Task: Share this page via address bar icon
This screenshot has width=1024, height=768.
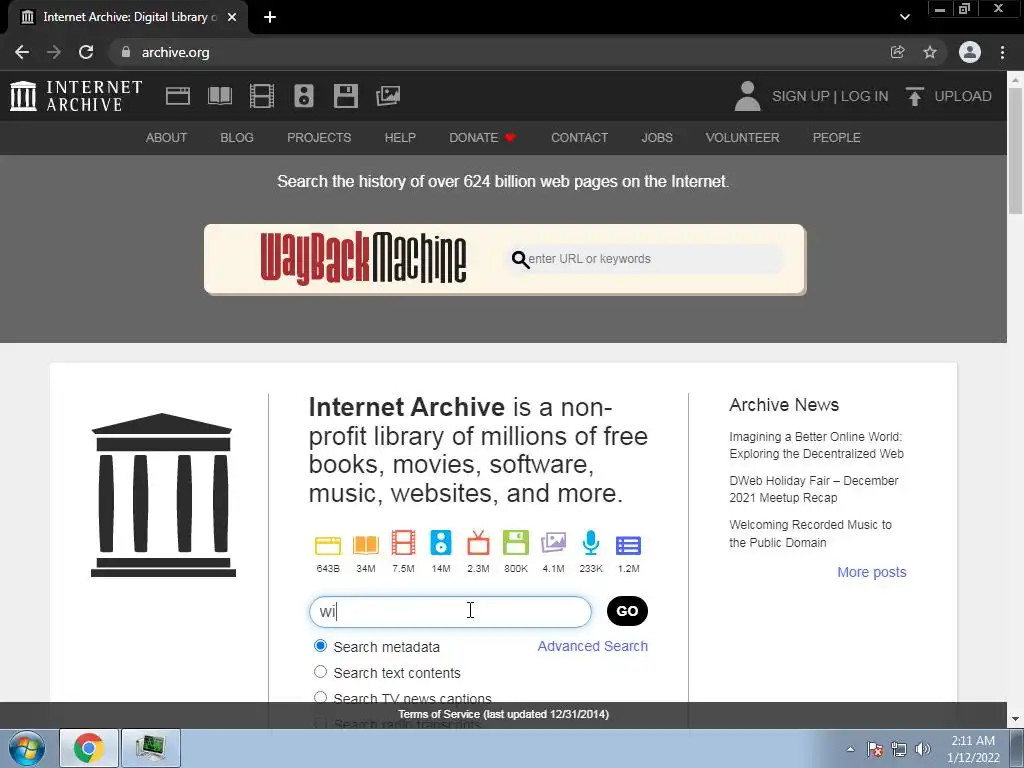Action: pos(897,52)
